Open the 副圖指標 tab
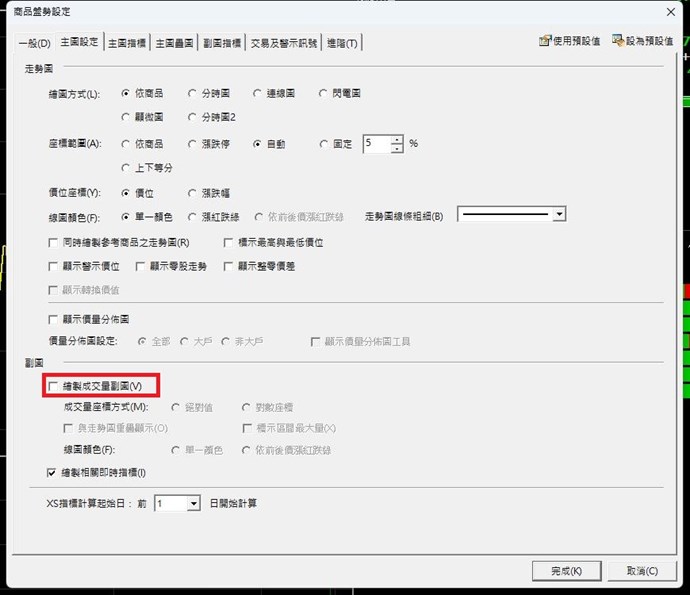Image resolution: width=690 pixels, height=595 pixels. pyautogui.click(x=222, y=43)
